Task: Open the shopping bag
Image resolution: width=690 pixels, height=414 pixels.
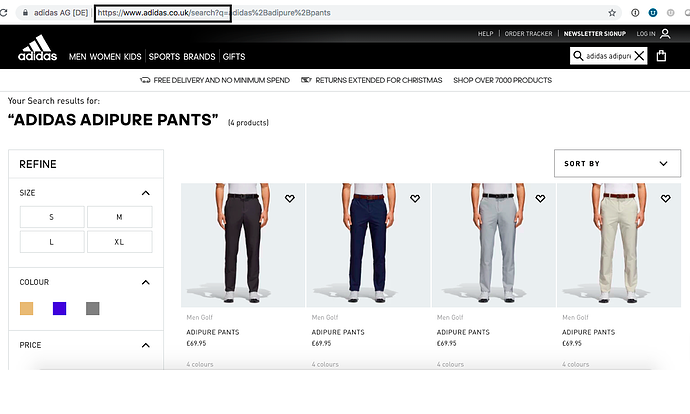Action: pos(662,56)
